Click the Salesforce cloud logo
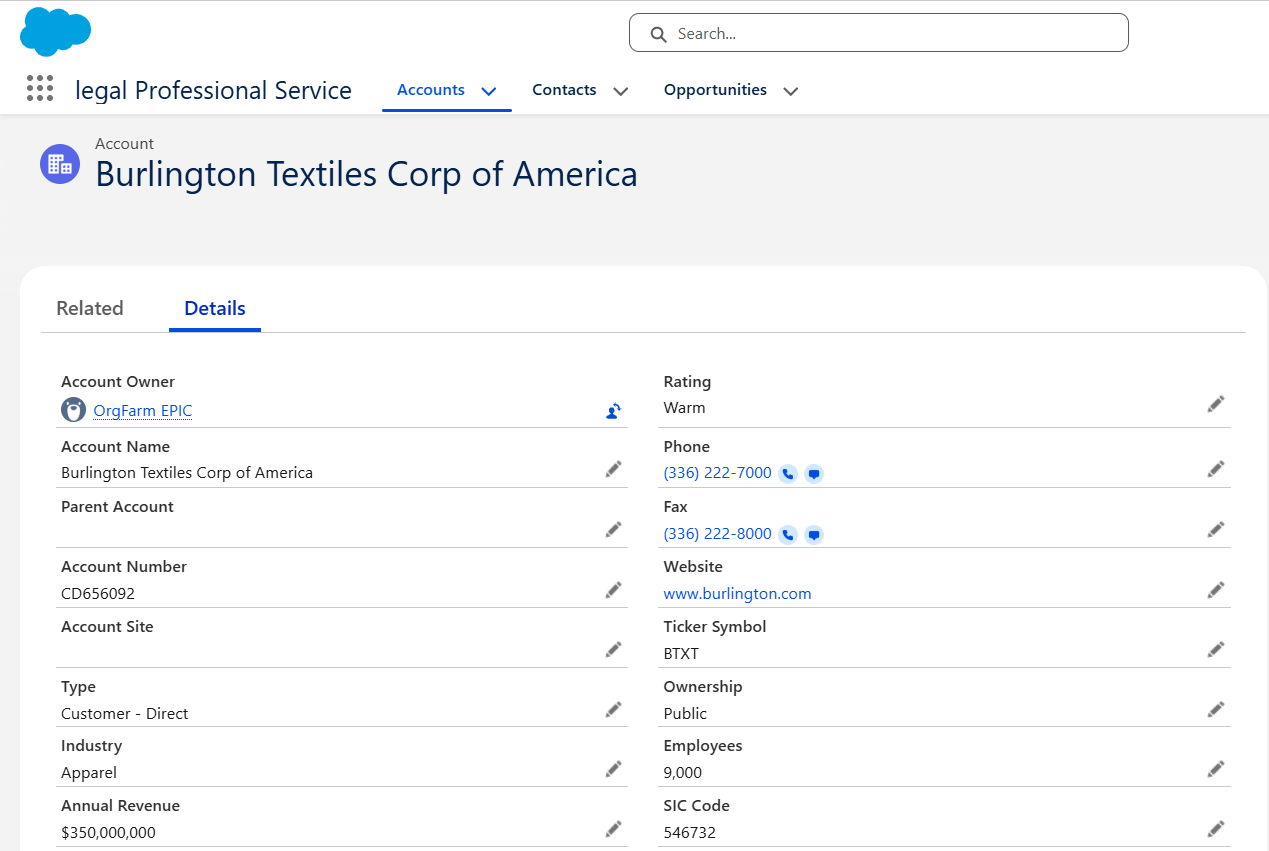This screenshot has width=1269, height=851. [56, 31]
